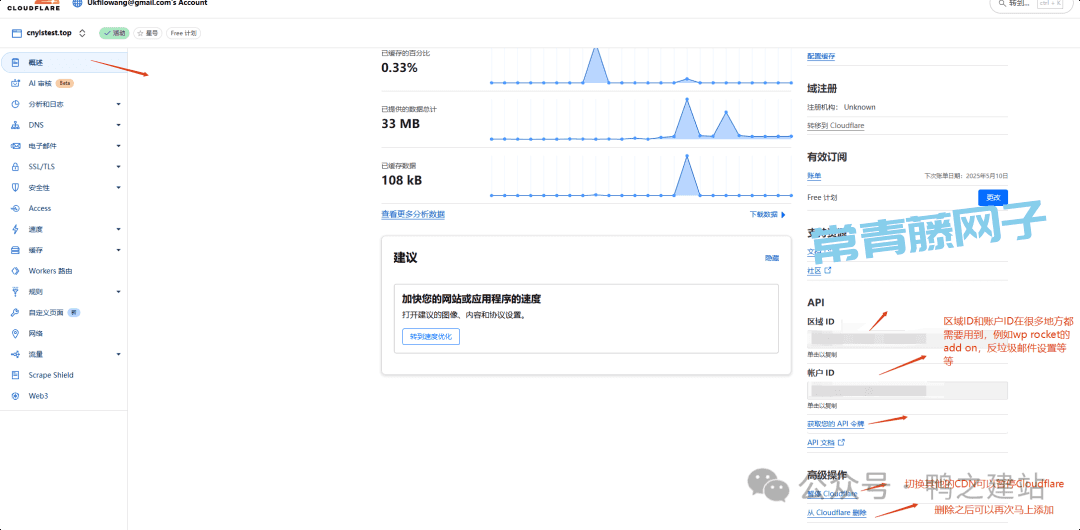Click the arrow icon next to 下载数据
Image resolution: width=1080 pixels, height=530 pixels.
tap(783, 215)
